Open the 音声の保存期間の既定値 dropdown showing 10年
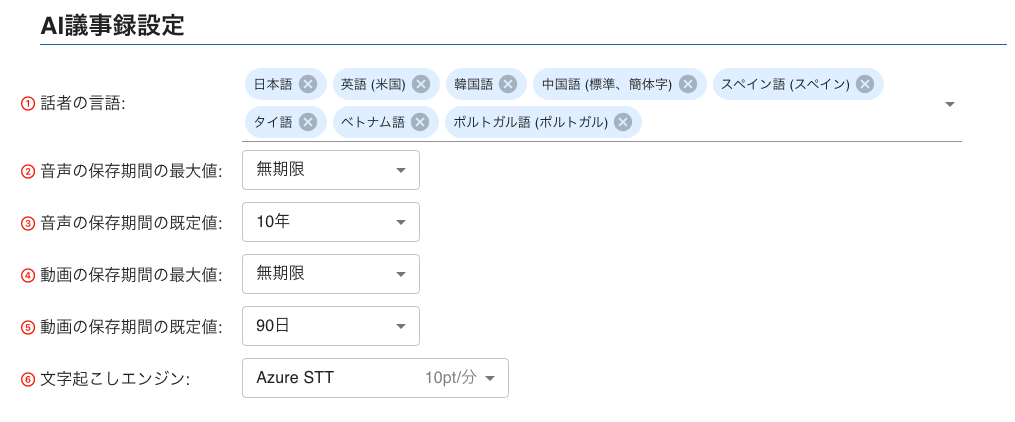 [331, 222]
